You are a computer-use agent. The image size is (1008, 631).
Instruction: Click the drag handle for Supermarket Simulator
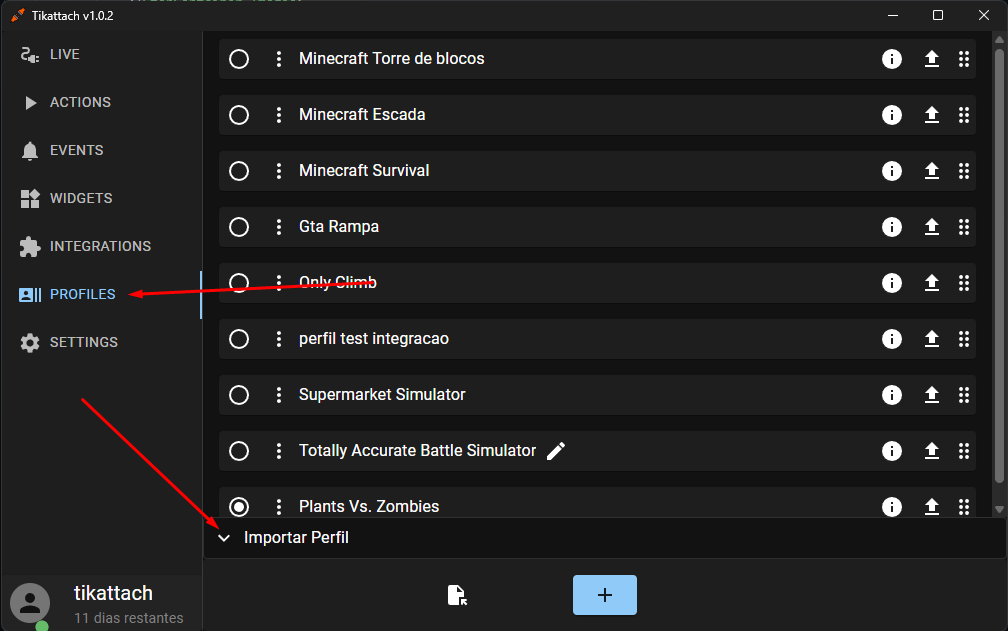(x=964, y=395)
